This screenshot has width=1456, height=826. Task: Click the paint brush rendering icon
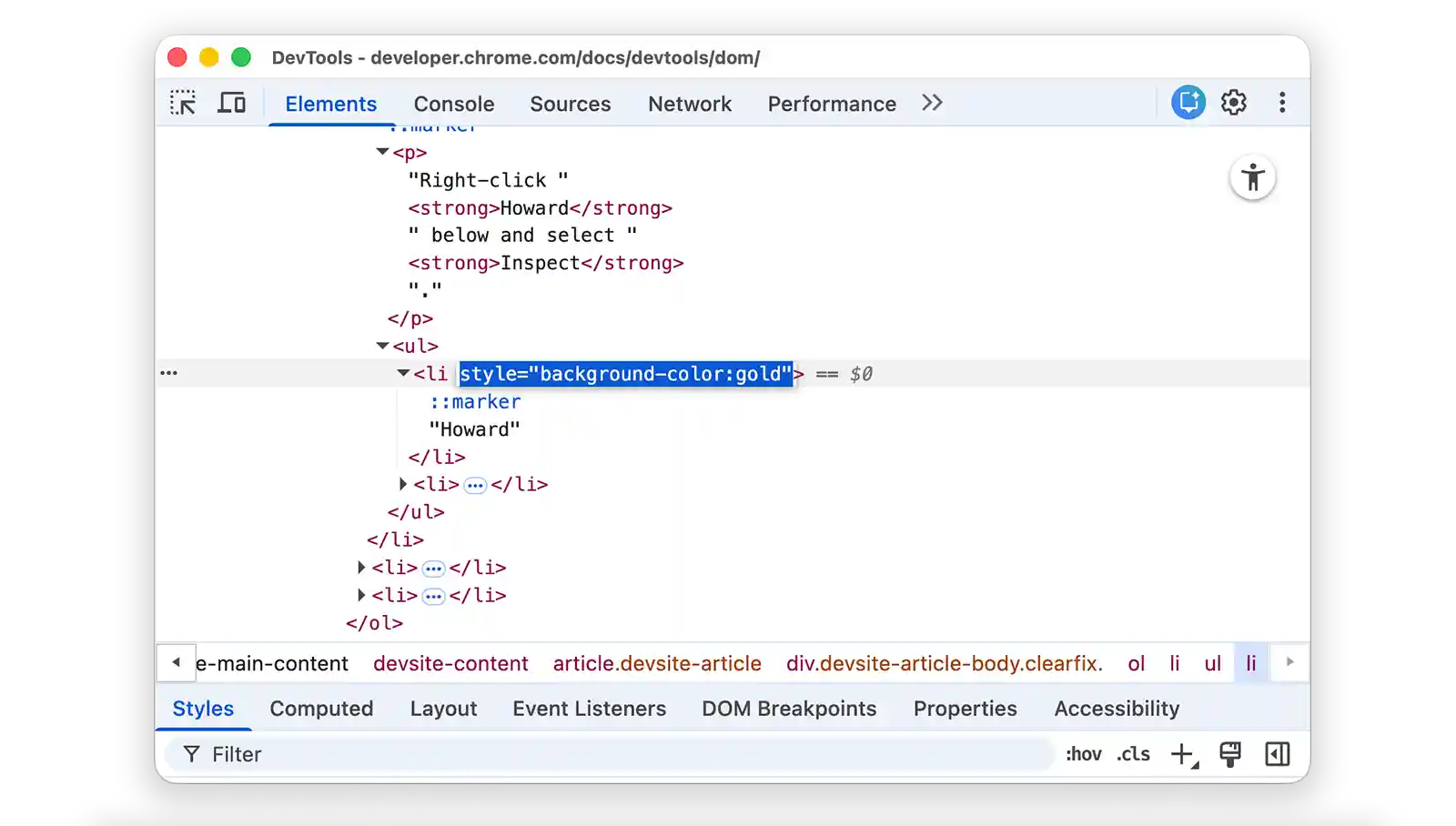coord(1231,753)
